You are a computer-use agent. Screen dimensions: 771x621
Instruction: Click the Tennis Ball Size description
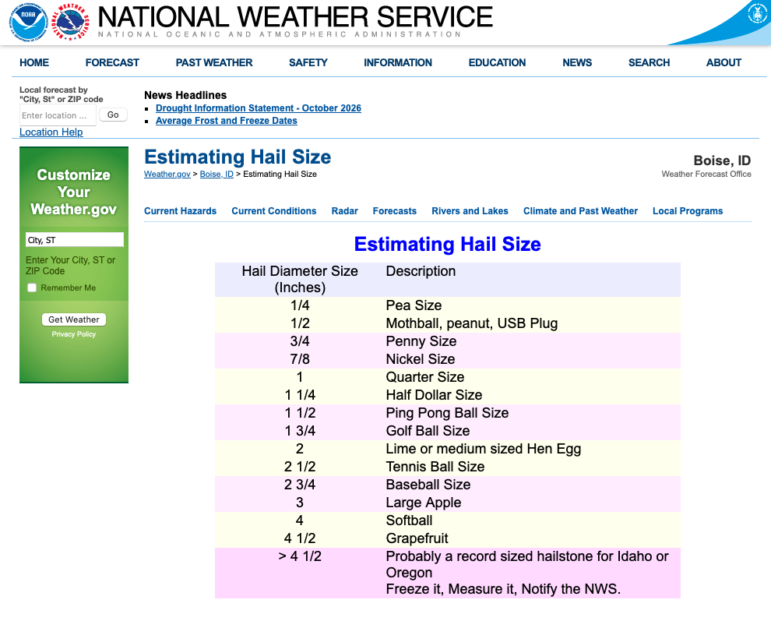[x=435, y=467]
